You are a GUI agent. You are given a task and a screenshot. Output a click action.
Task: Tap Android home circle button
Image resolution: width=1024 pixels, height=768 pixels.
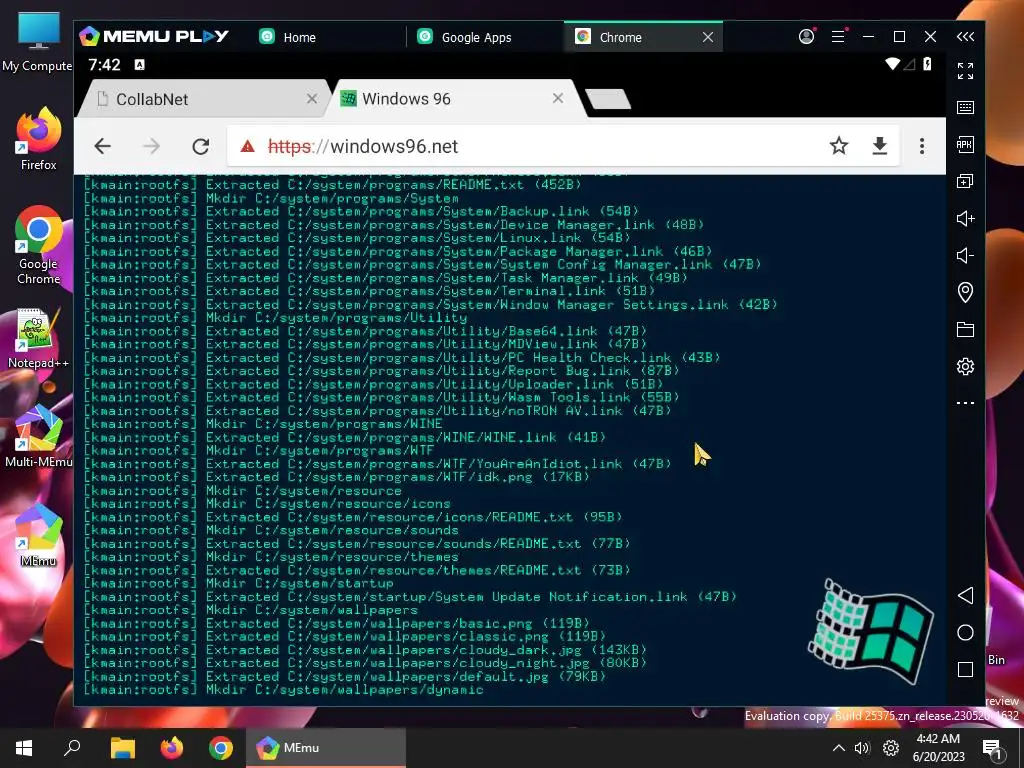click(965, 632)
